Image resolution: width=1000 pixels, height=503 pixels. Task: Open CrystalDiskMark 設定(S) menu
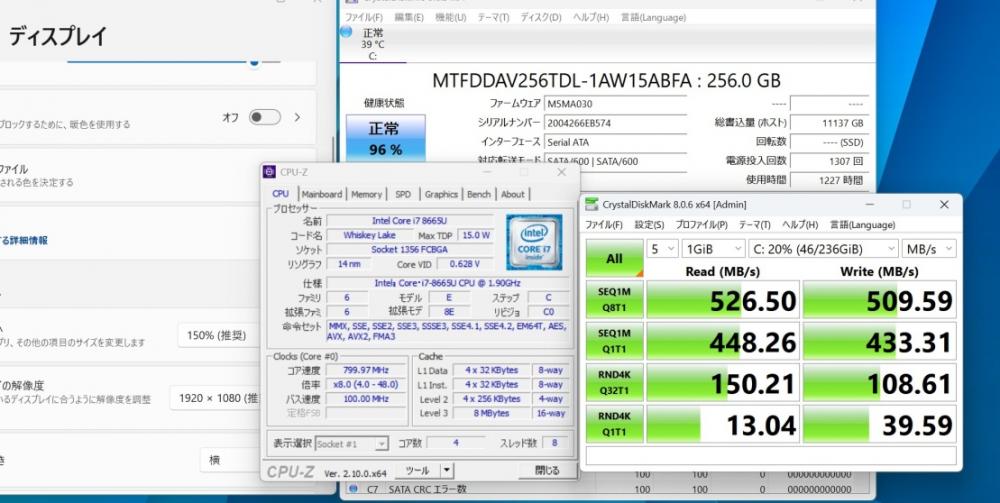click(649, 225)
